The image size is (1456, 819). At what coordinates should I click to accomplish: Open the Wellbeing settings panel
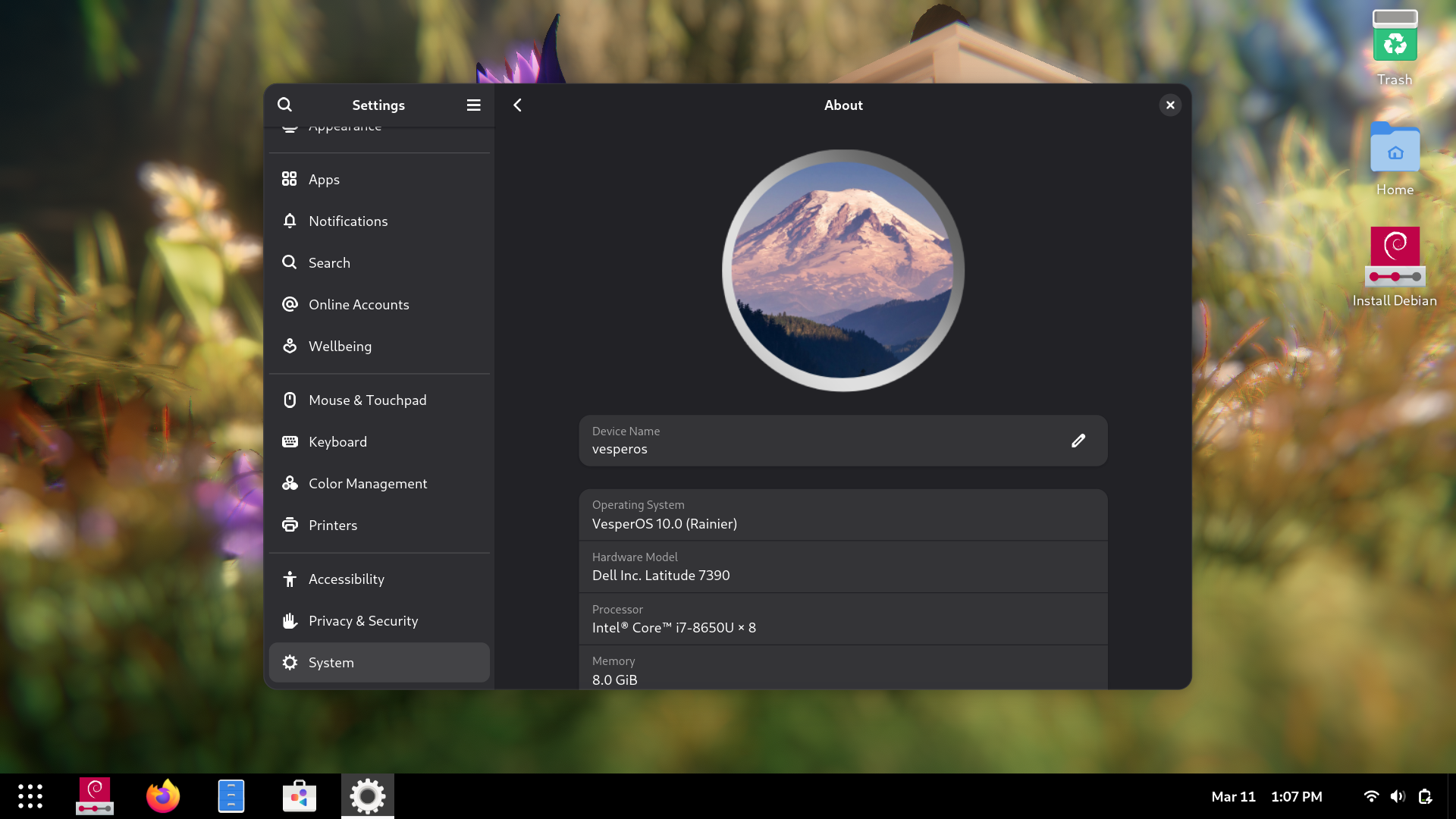pyautogui.click(x=379, y=346)
